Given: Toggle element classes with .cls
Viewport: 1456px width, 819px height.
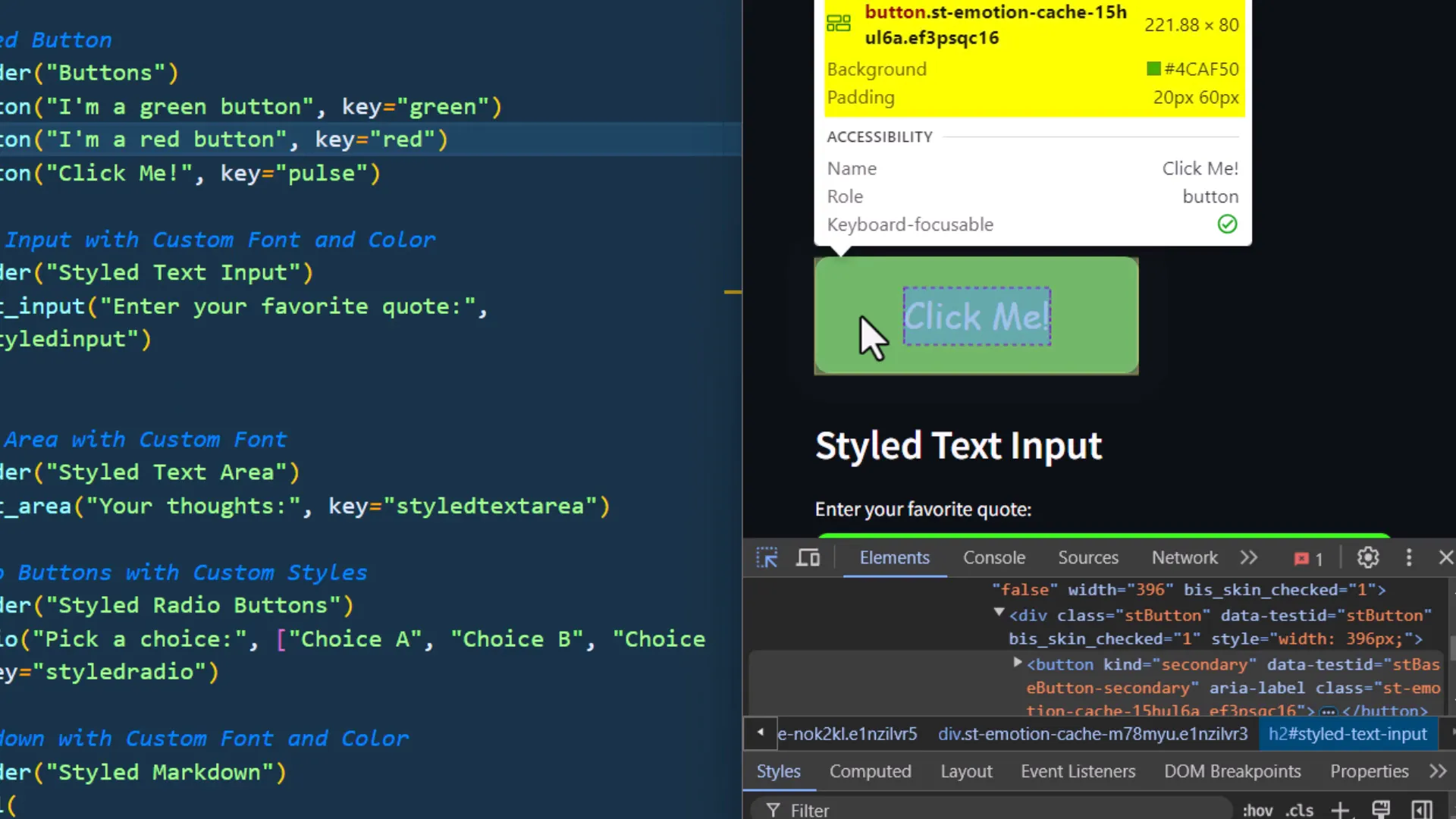Looking at the screenshot, I should (1299, 810).
